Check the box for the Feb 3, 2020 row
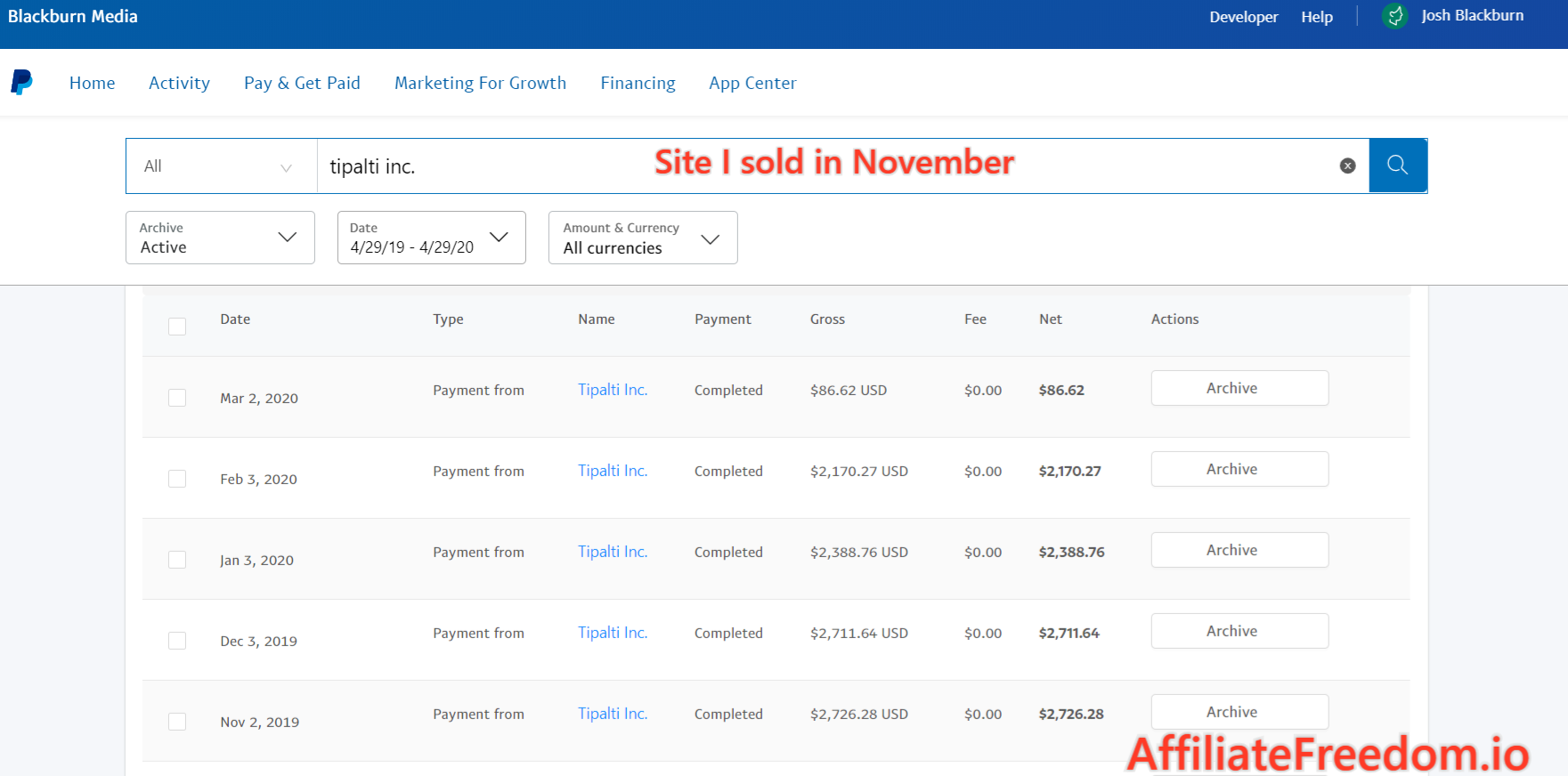This screenshot has width=1568, height=776. click(177, 479)
